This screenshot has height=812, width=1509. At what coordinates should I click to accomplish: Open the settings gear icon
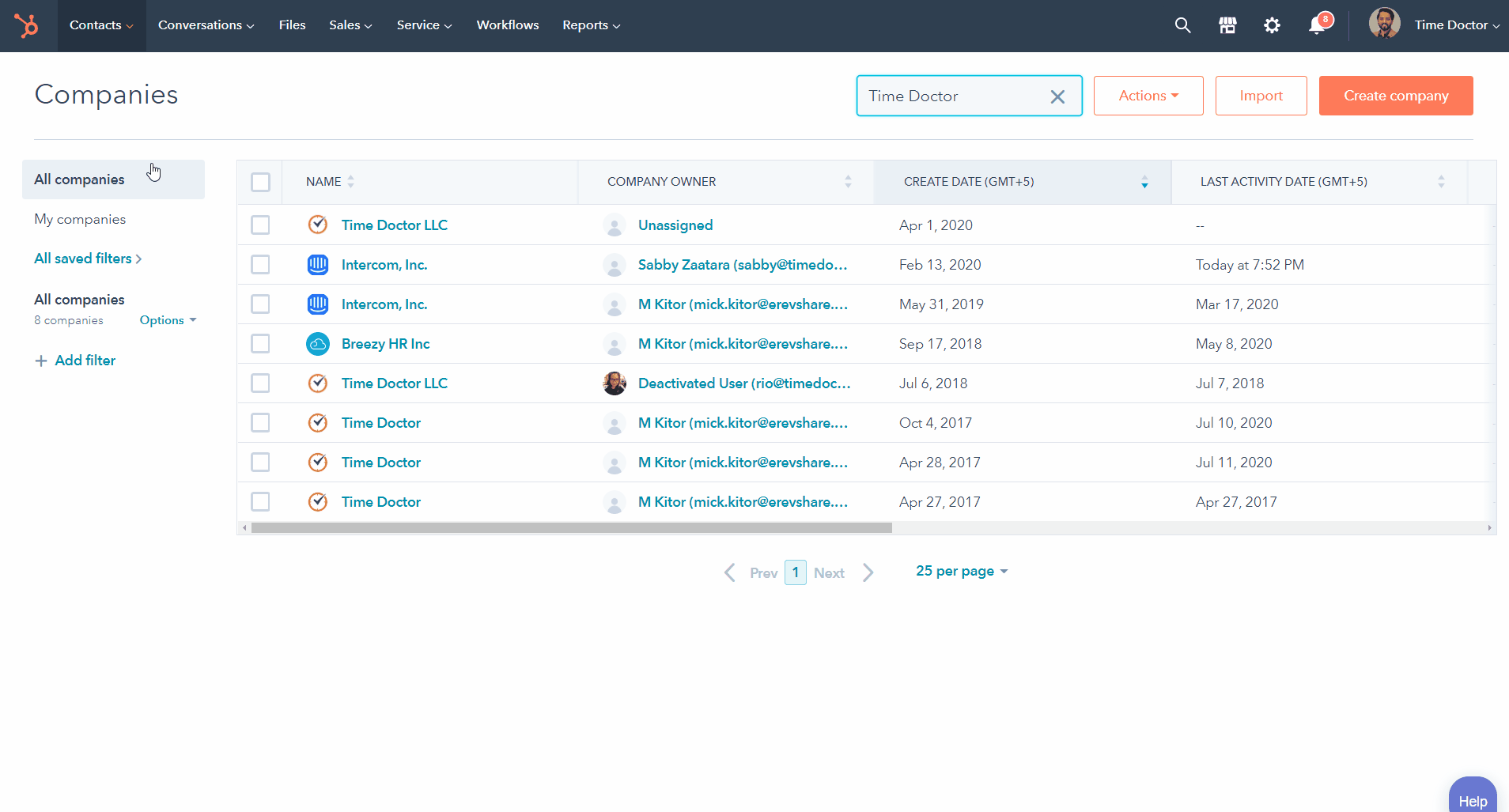pyautogui.click(x=1272, y=25)
